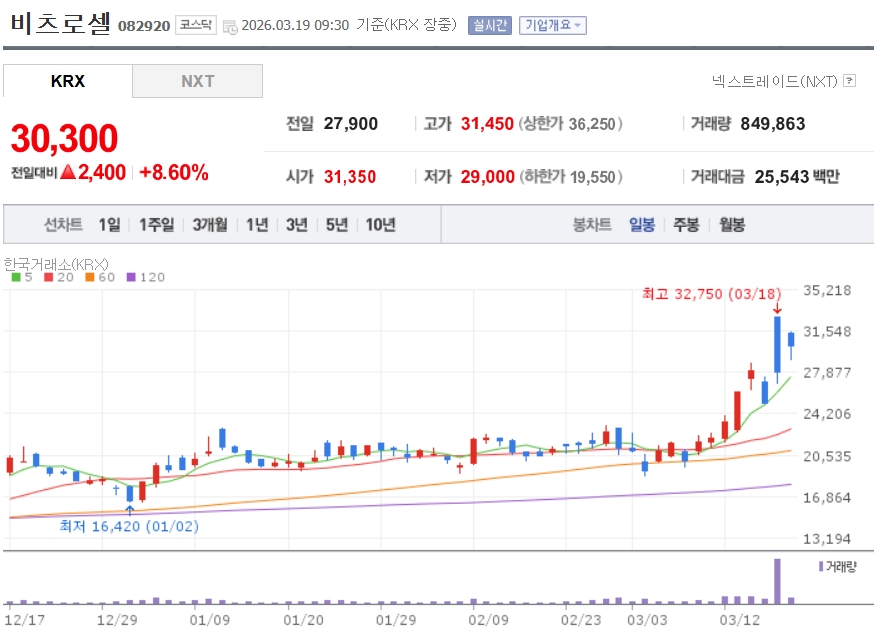Screen dimensions: 874x638
Task: Click the clock icon beside the timestamp
Action: 230,26
